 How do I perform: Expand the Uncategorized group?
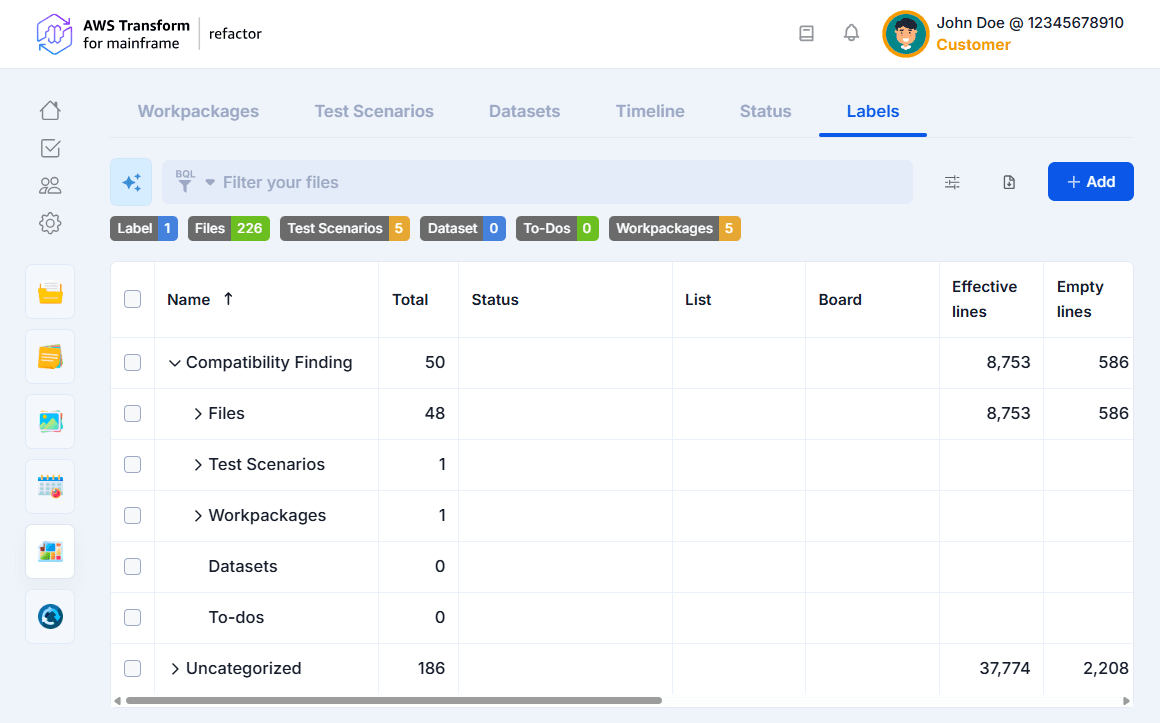pyautogui.click(x=175, y=669)
